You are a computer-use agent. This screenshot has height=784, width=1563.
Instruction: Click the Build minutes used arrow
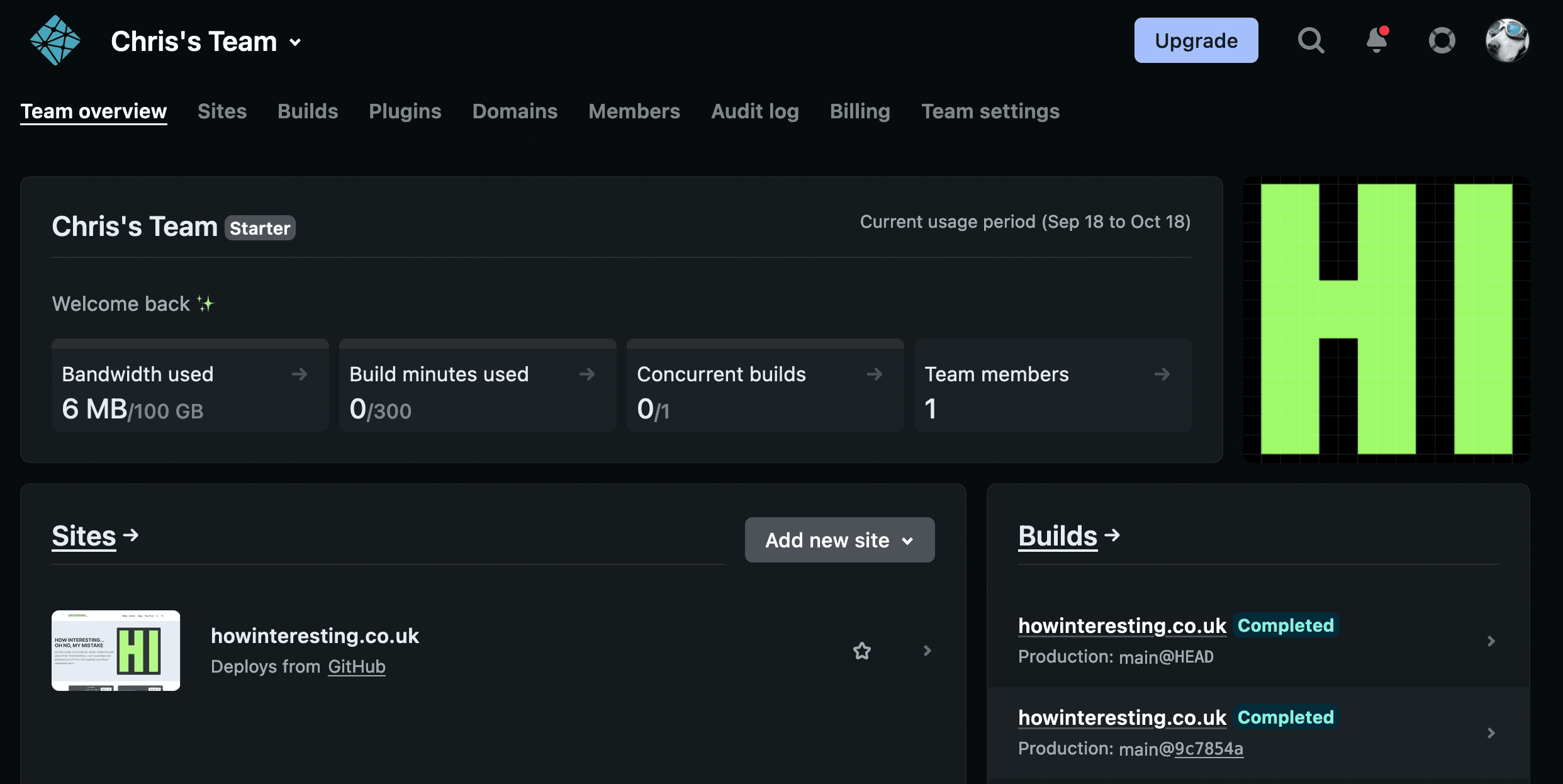(587, 374)
